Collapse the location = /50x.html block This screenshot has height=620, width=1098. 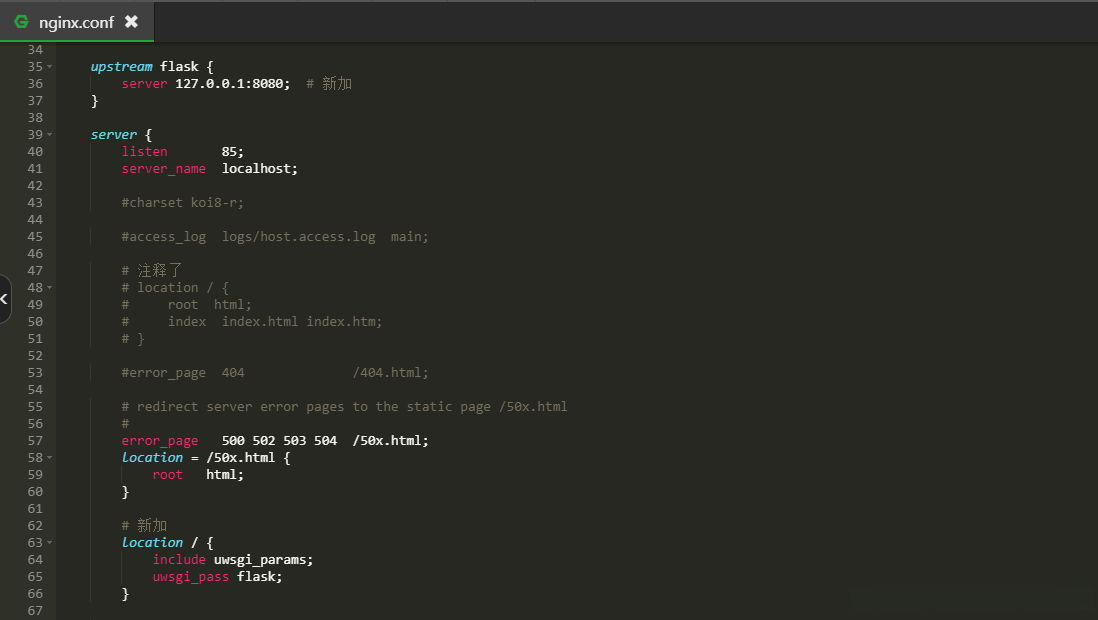click(52, 457)
